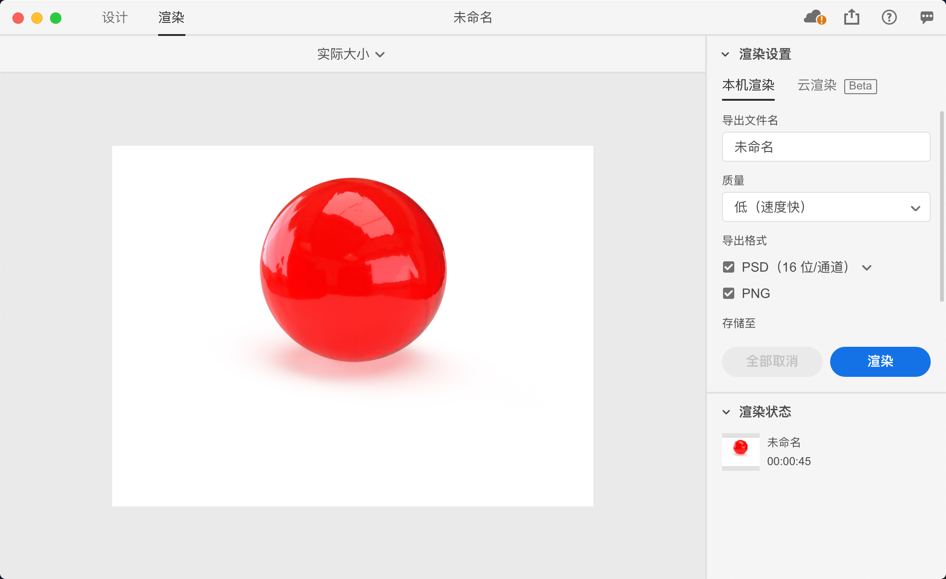Uncheck the PSD export format checkbox
The image size is (946, 579).
pyautogui.click(x=728, y=267)
